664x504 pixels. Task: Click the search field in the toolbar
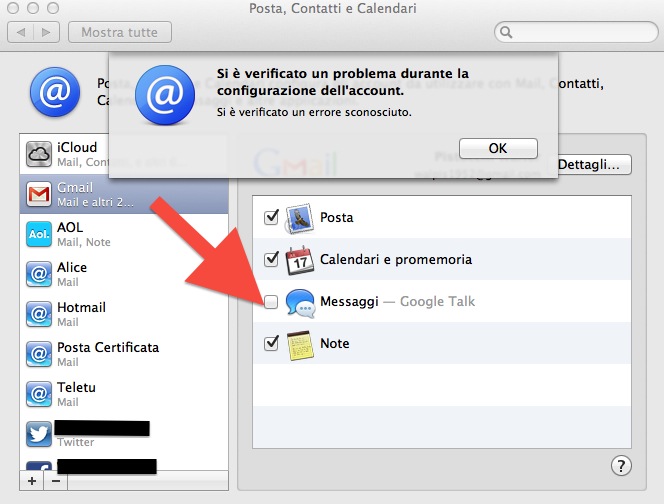[576, 32]
